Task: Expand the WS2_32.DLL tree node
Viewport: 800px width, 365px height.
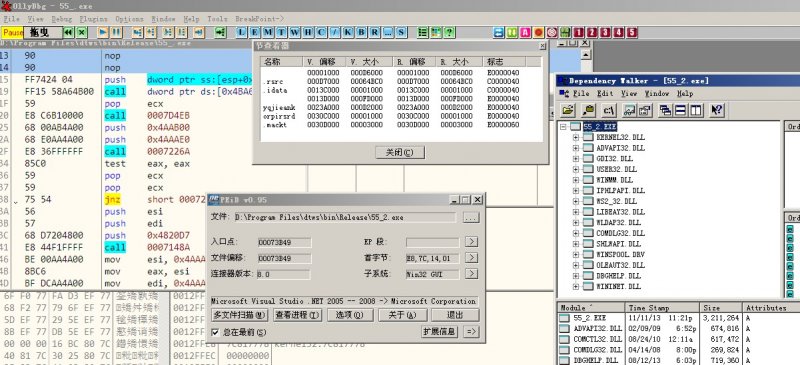Action: pos(576,201)
